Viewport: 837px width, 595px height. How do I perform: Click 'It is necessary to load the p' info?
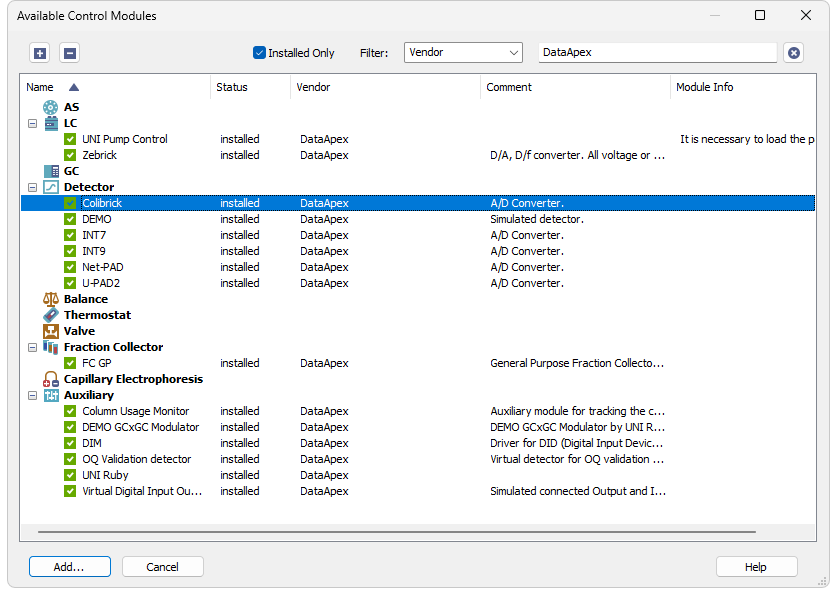747,139
